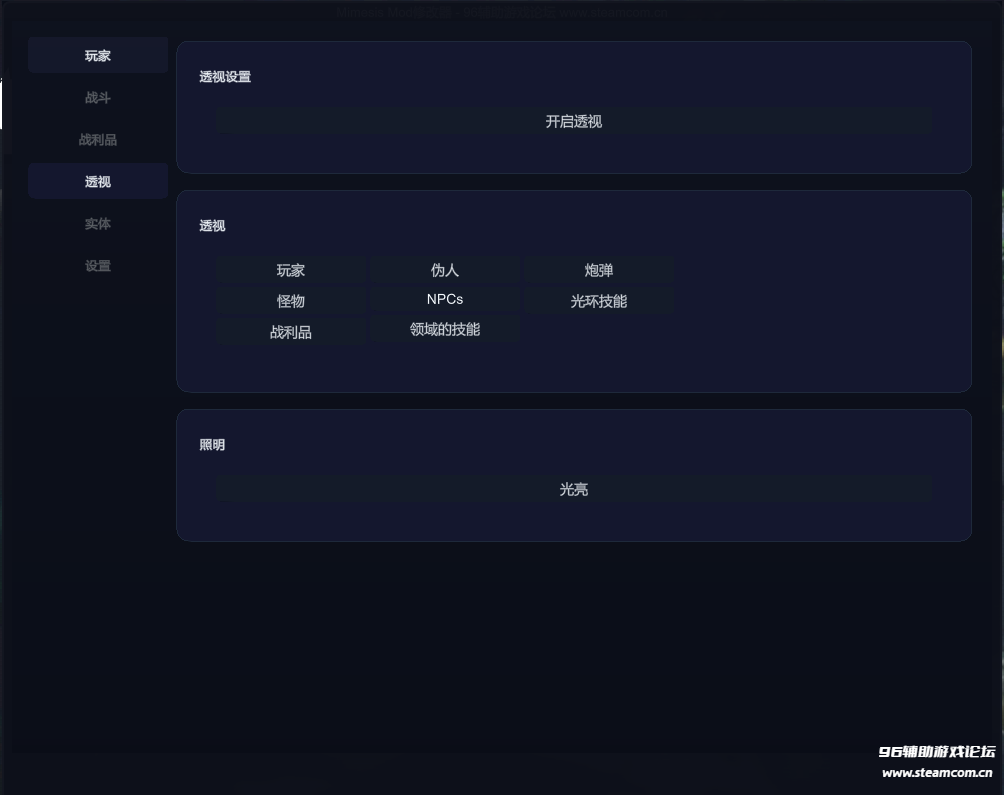
Task: Enable the 开启透视 toggle
Action: [574, 122]
